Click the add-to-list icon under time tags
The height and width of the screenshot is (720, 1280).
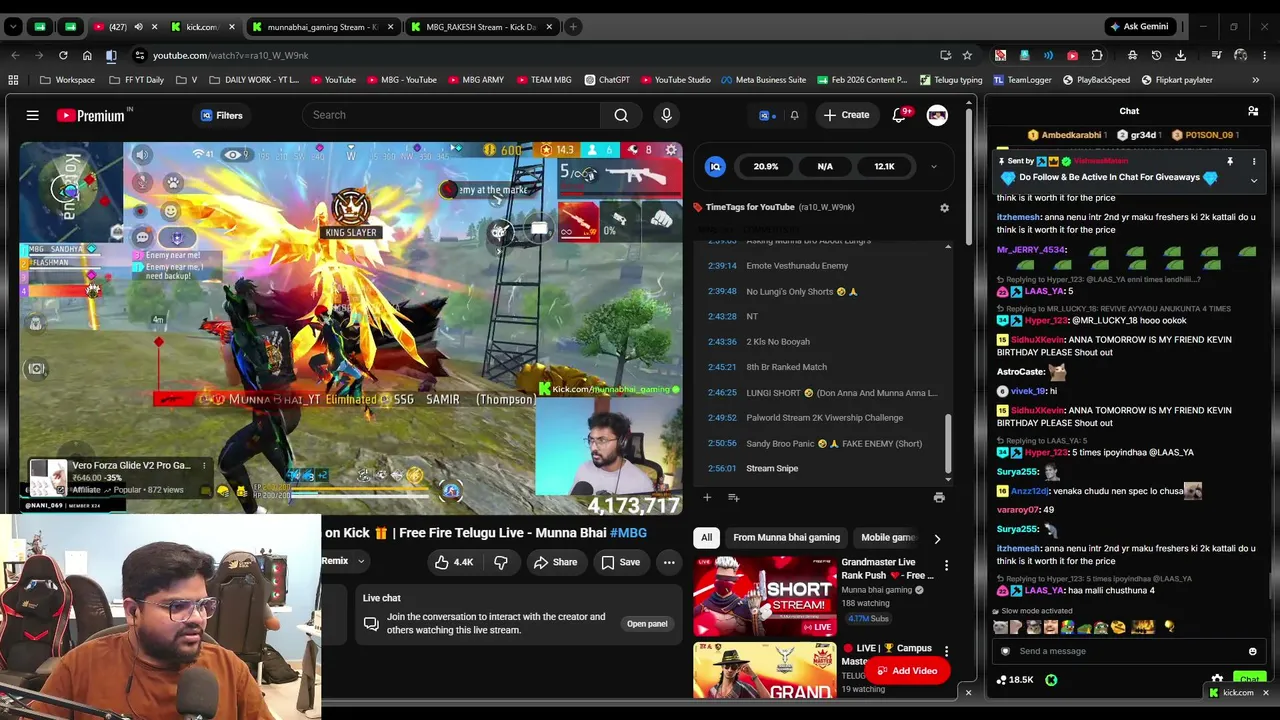(733, 497)
